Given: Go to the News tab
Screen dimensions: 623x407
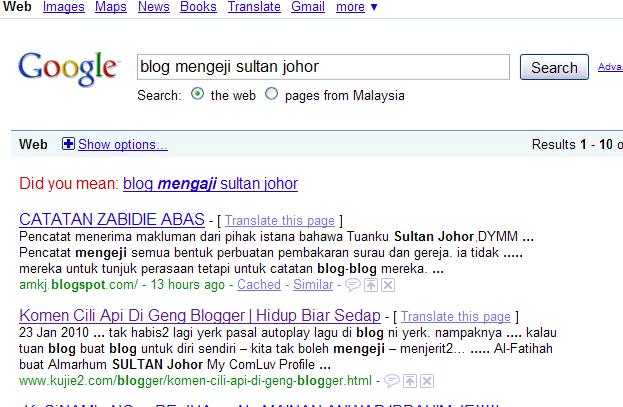Looking at the screenshot, I should 154,7.
